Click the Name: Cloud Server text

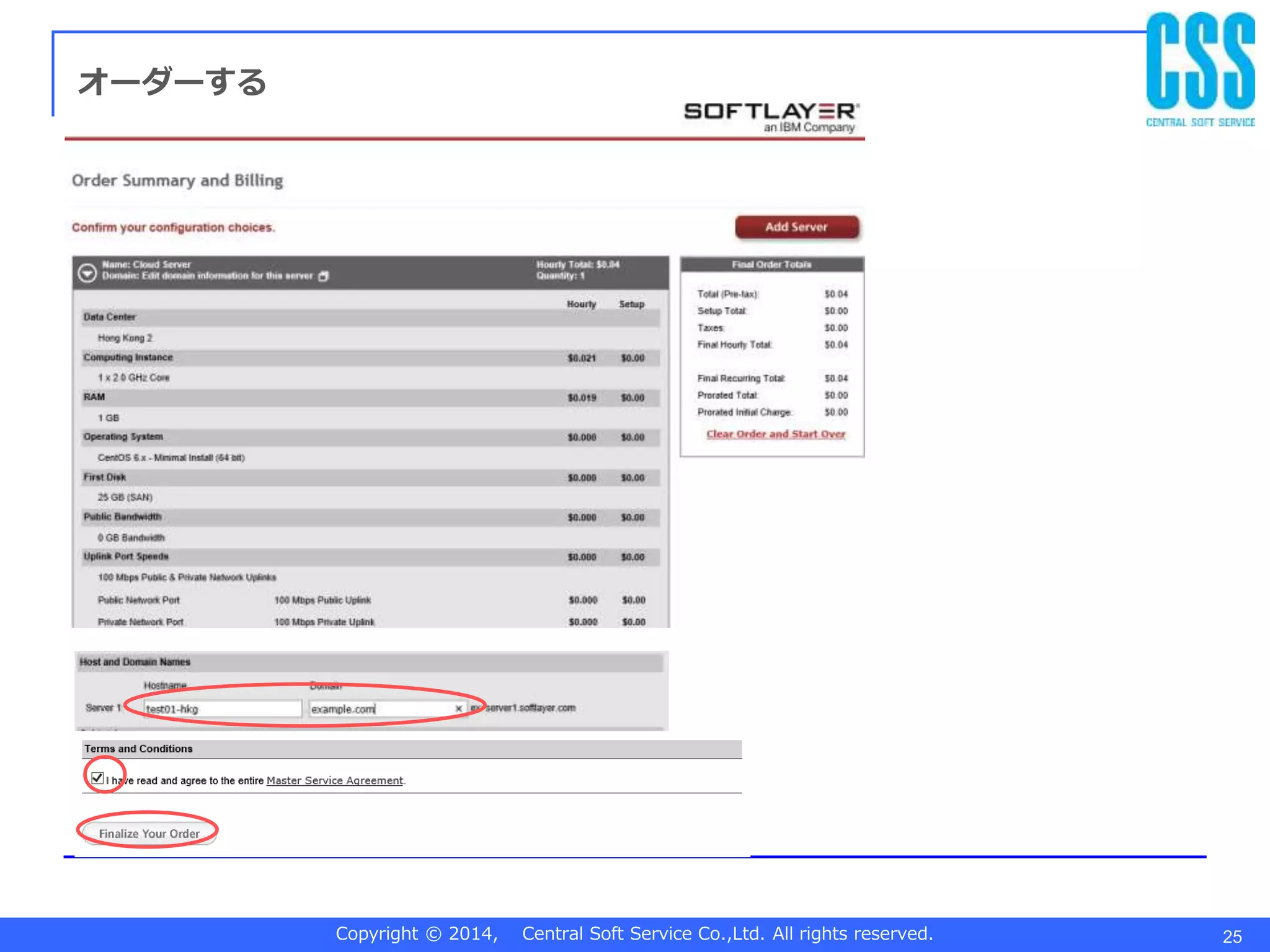146,265
